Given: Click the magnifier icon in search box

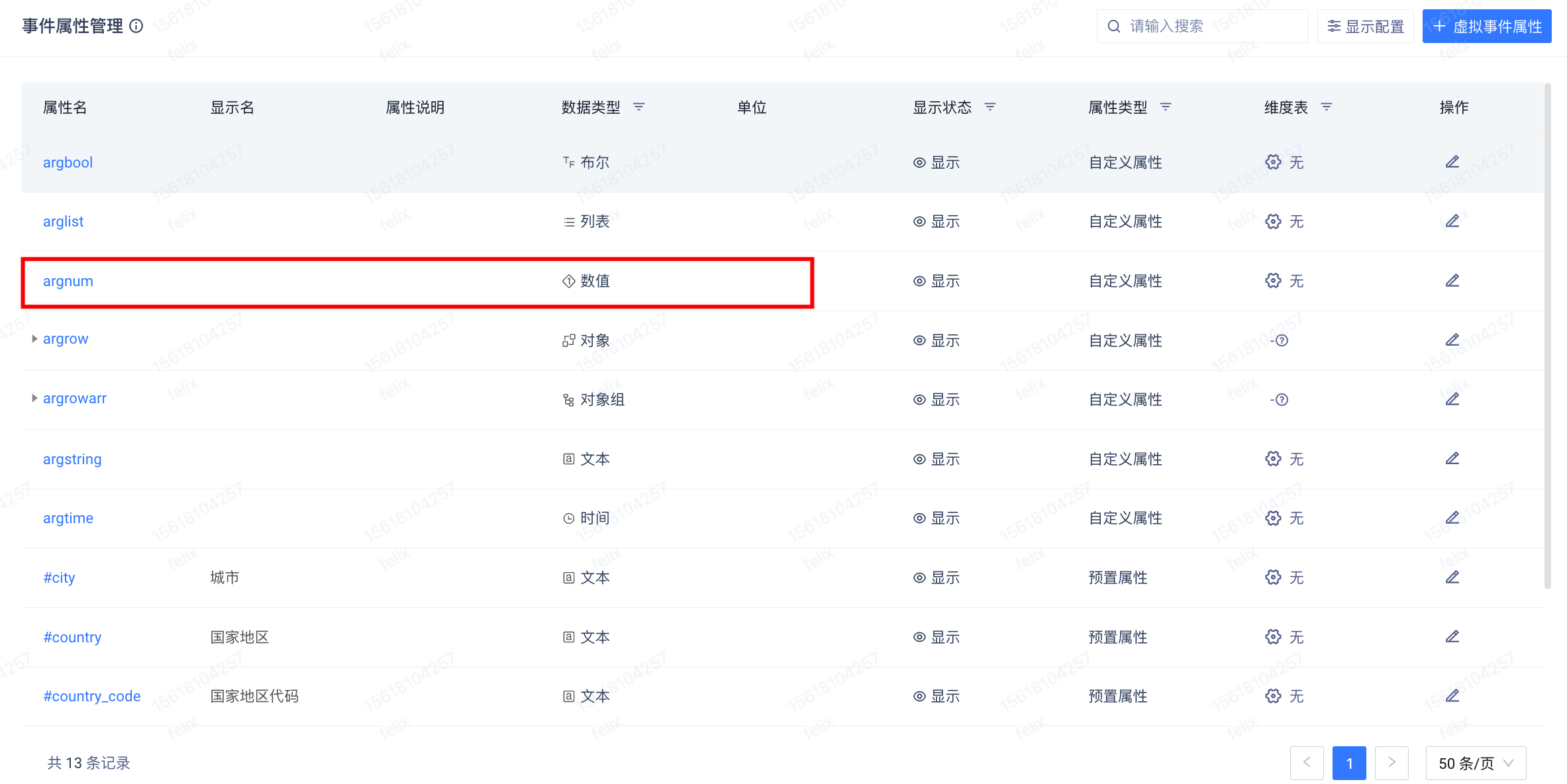Looking at the screenshot, I should [x=1114, y=26].
